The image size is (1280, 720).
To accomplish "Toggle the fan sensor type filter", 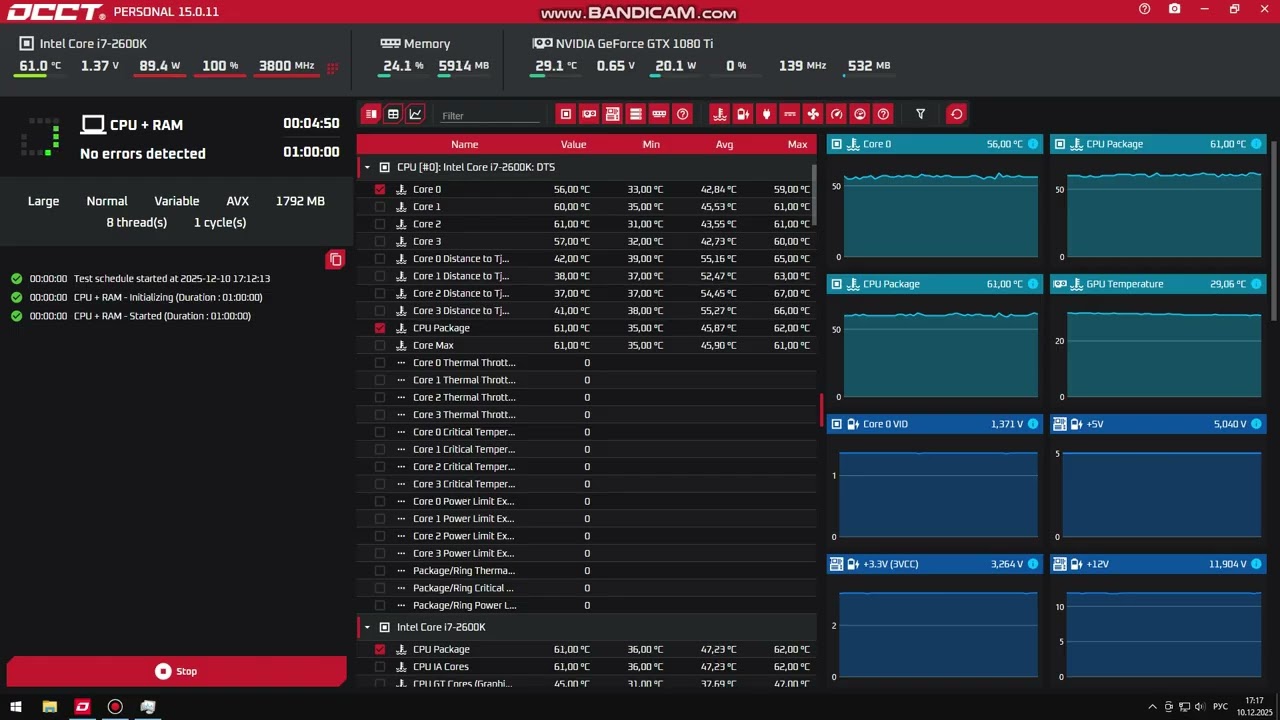I will [x=813, y=114].
